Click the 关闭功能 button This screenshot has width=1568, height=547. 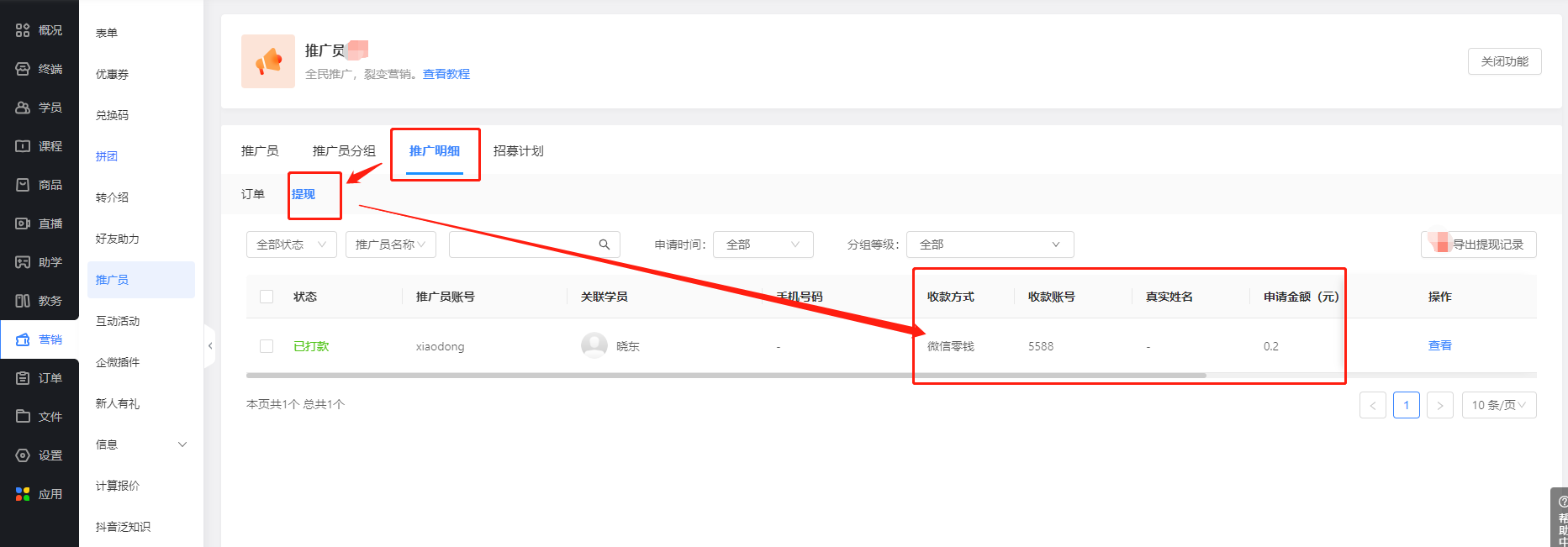click(x=1505, y=61)
